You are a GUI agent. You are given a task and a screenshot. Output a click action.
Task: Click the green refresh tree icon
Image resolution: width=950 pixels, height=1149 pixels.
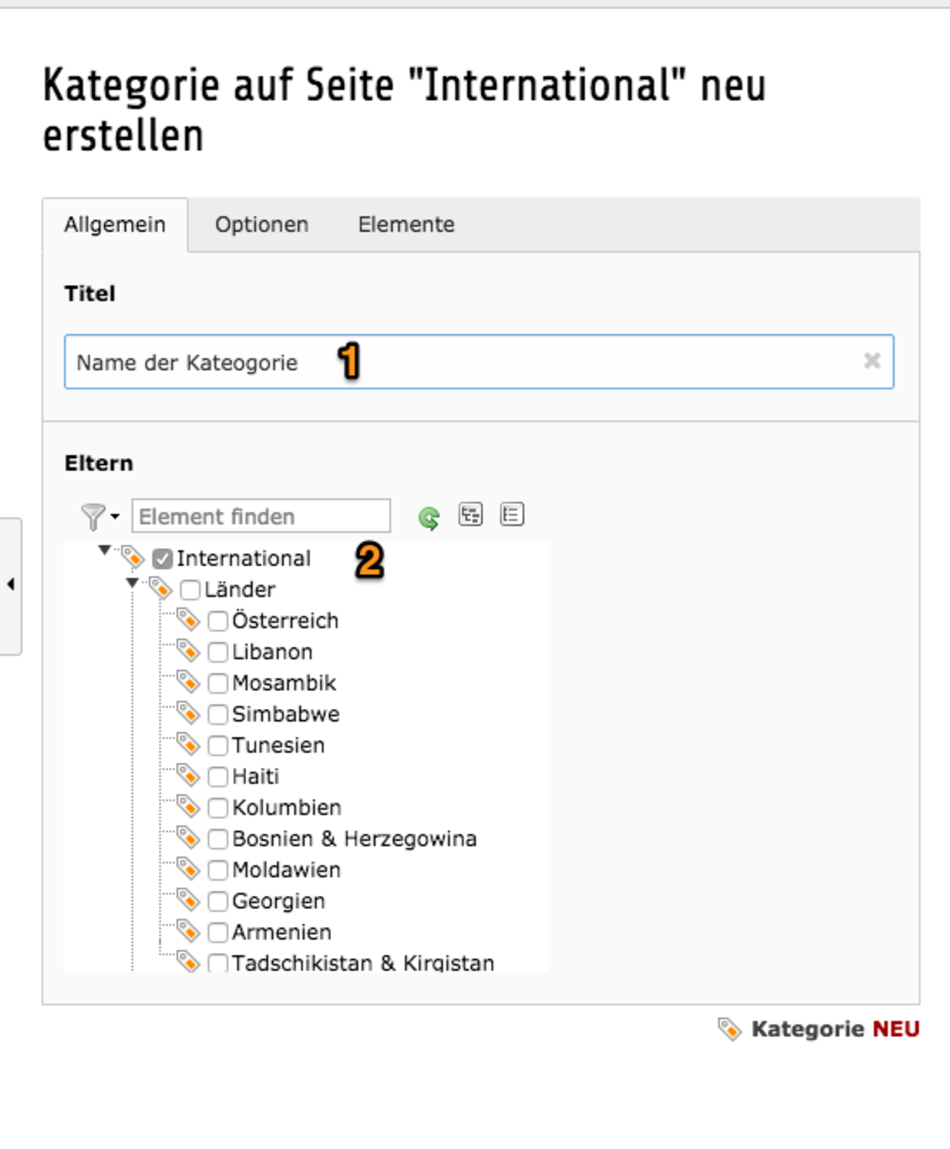(x=429, y=518)
